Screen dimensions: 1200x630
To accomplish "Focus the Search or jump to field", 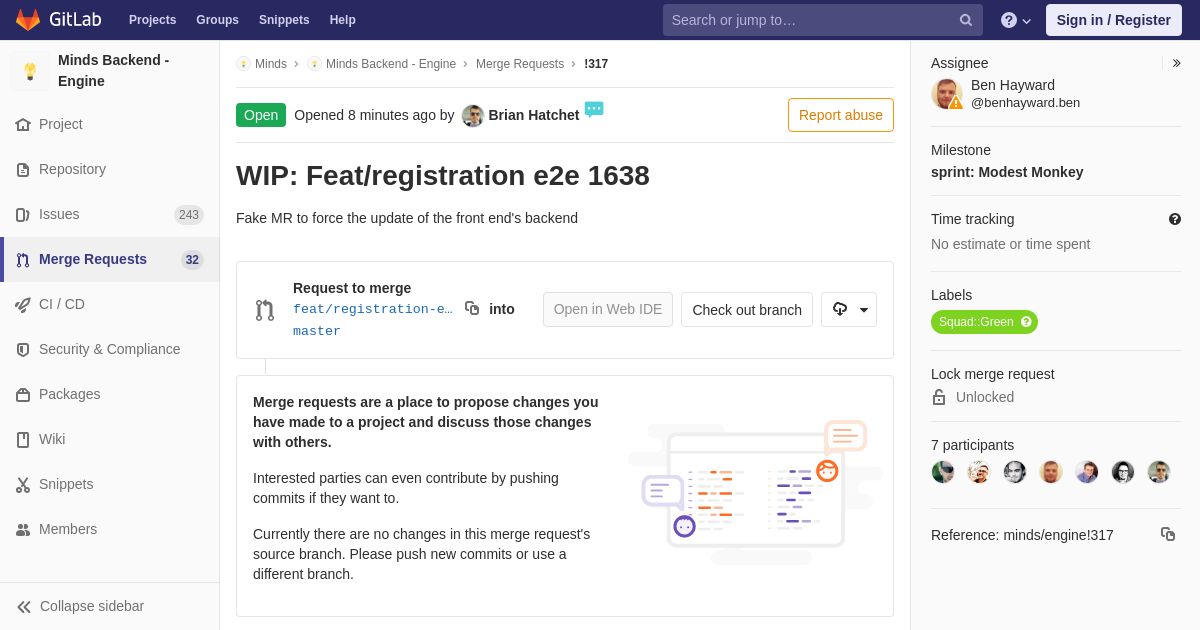I will click(810, 20).
